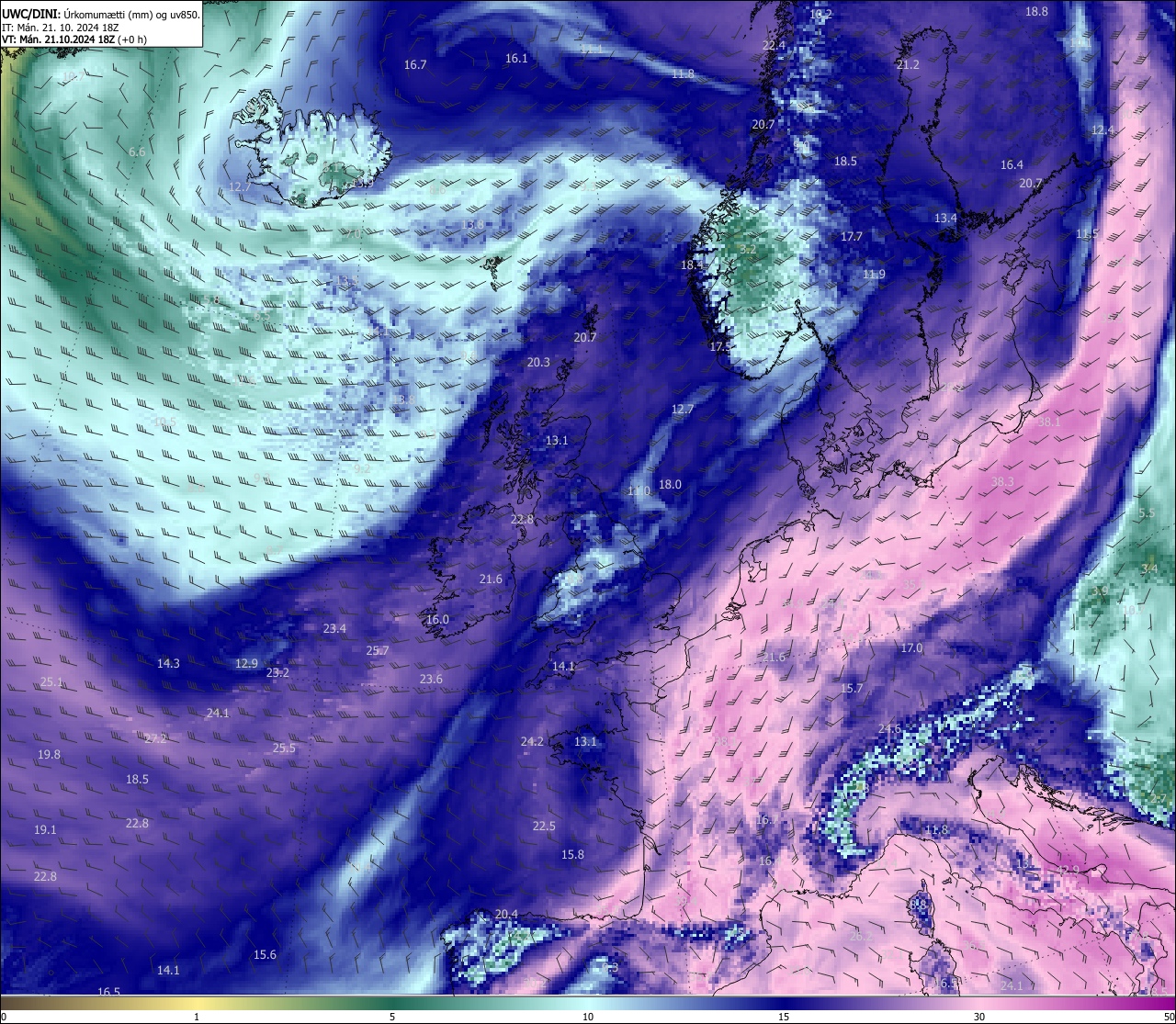Select the 5.5 value at the eastern edge
The image size is (1176, 1024).
coord(1147,512)
